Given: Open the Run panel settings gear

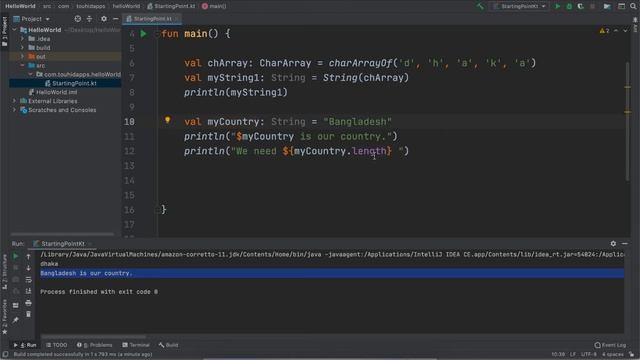Looking at the screenshot, I should (613, 244).
